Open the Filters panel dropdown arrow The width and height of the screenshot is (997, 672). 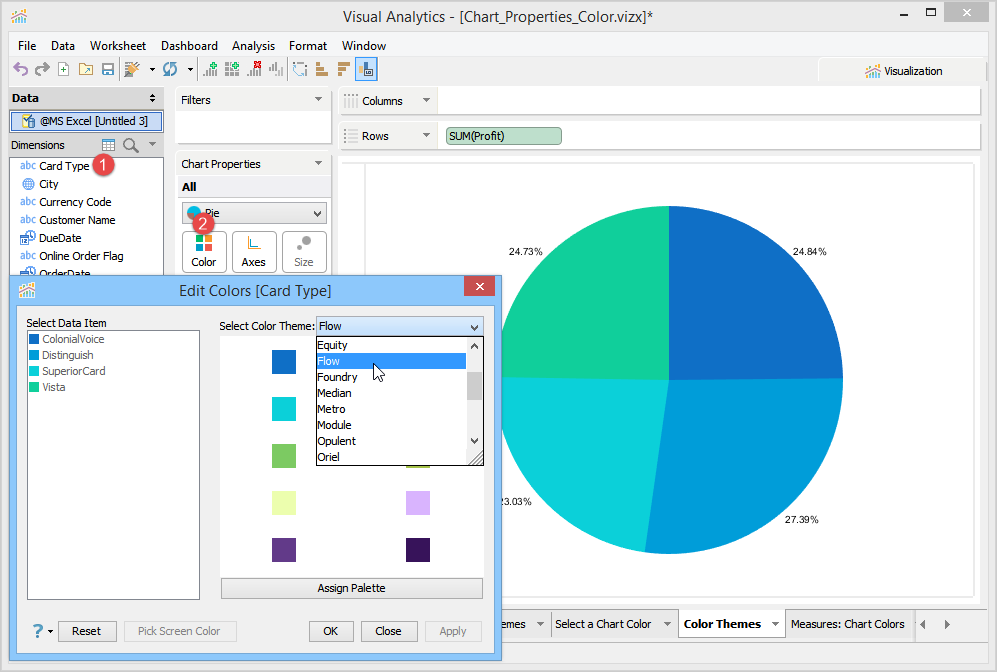coord(318,100)
